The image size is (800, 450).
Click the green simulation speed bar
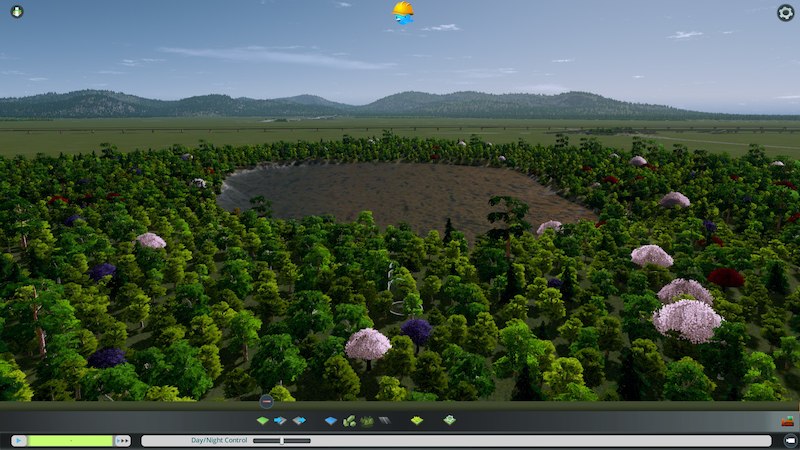(70, 440)
